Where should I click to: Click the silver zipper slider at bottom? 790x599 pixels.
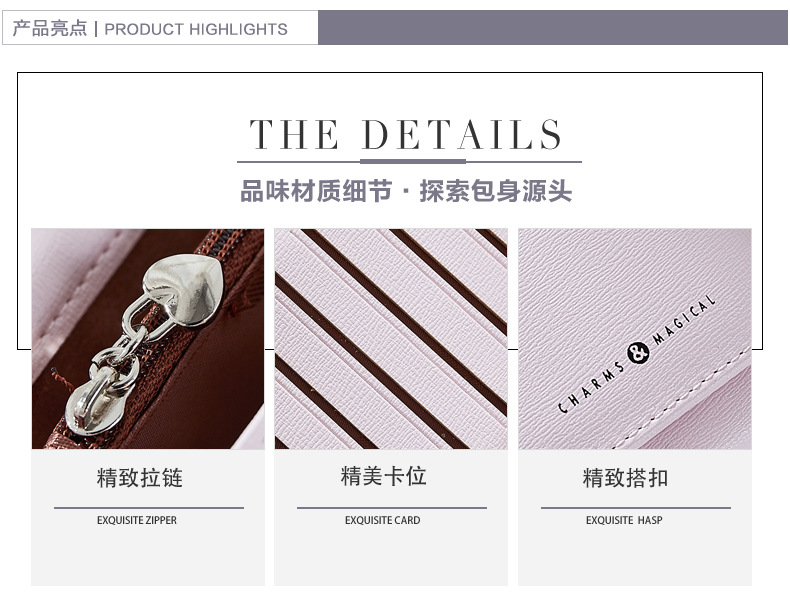(x=97, y=409)
